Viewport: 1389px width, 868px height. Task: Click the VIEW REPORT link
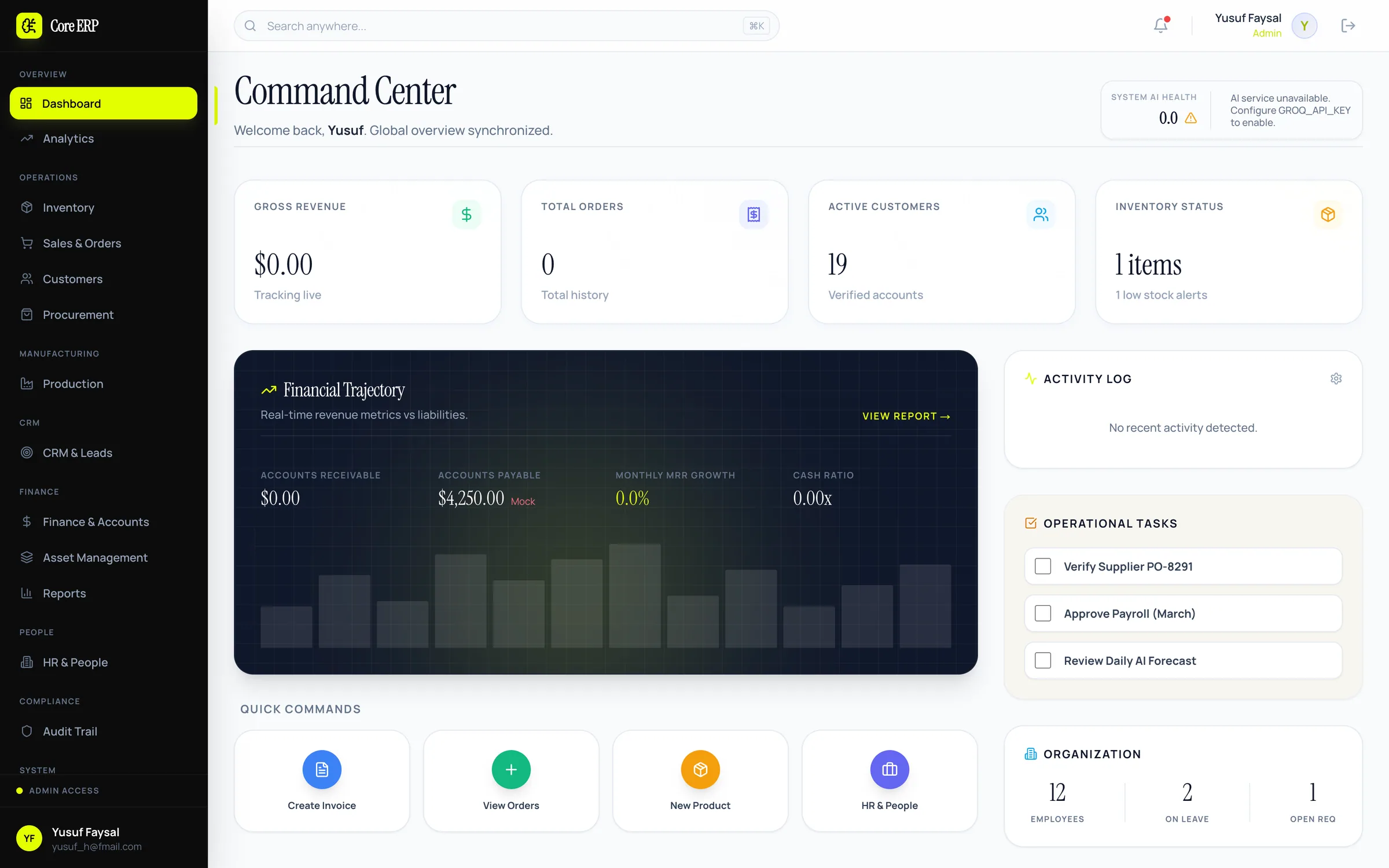click(x=906, y=416)
